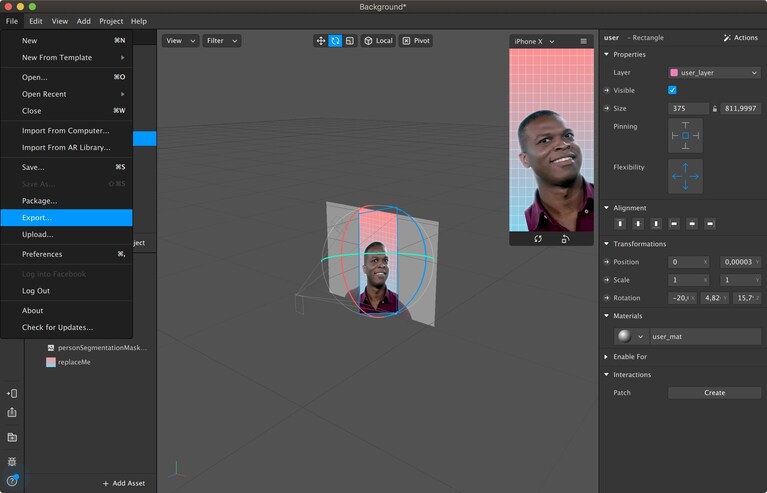Click the align horizontal center icon
Screen dimensions: 767x493
coord(692,224)
